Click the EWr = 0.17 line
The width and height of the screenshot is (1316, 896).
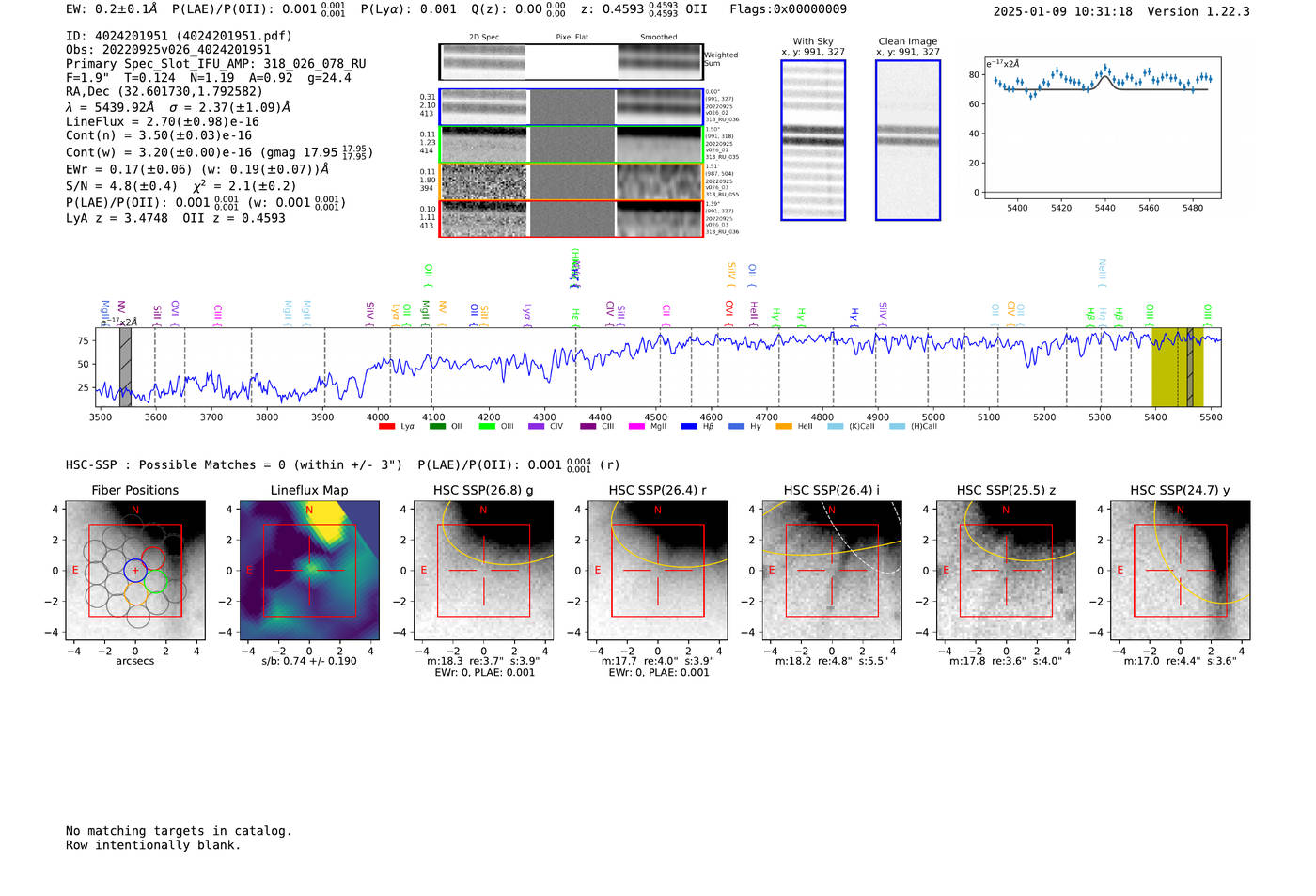point(197,169)
